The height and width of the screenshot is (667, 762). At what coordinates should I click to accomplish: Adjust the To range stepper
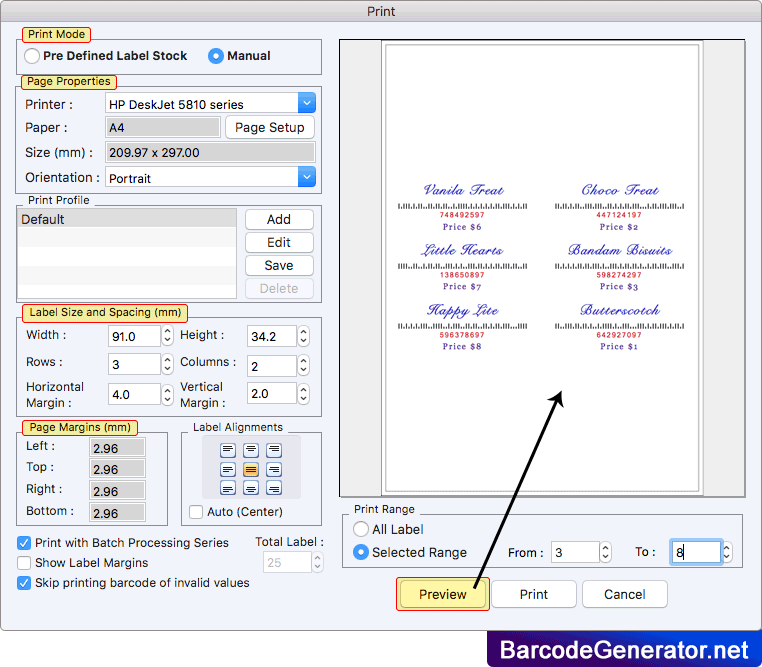click(727, 552)
